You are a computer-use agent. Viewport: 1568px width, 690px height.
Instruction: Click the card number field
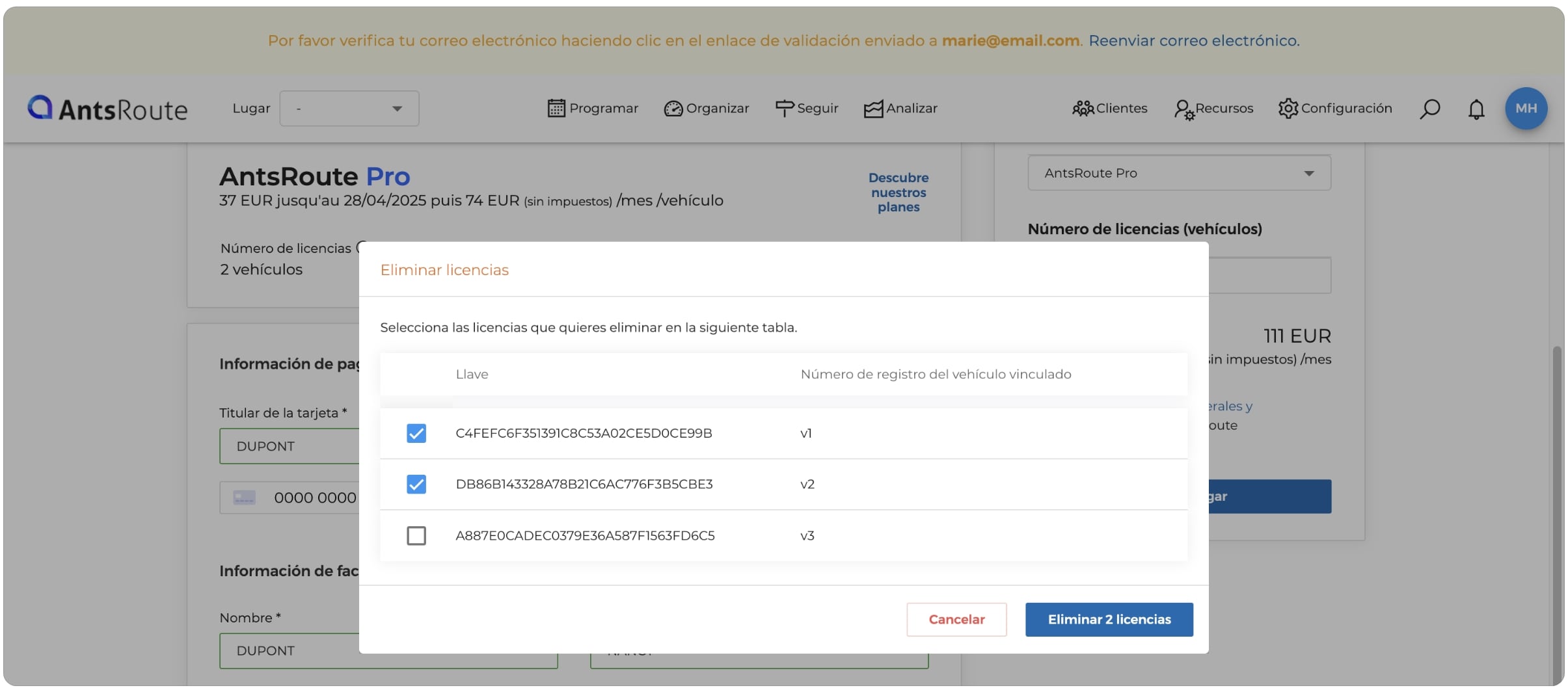(290, 498)
